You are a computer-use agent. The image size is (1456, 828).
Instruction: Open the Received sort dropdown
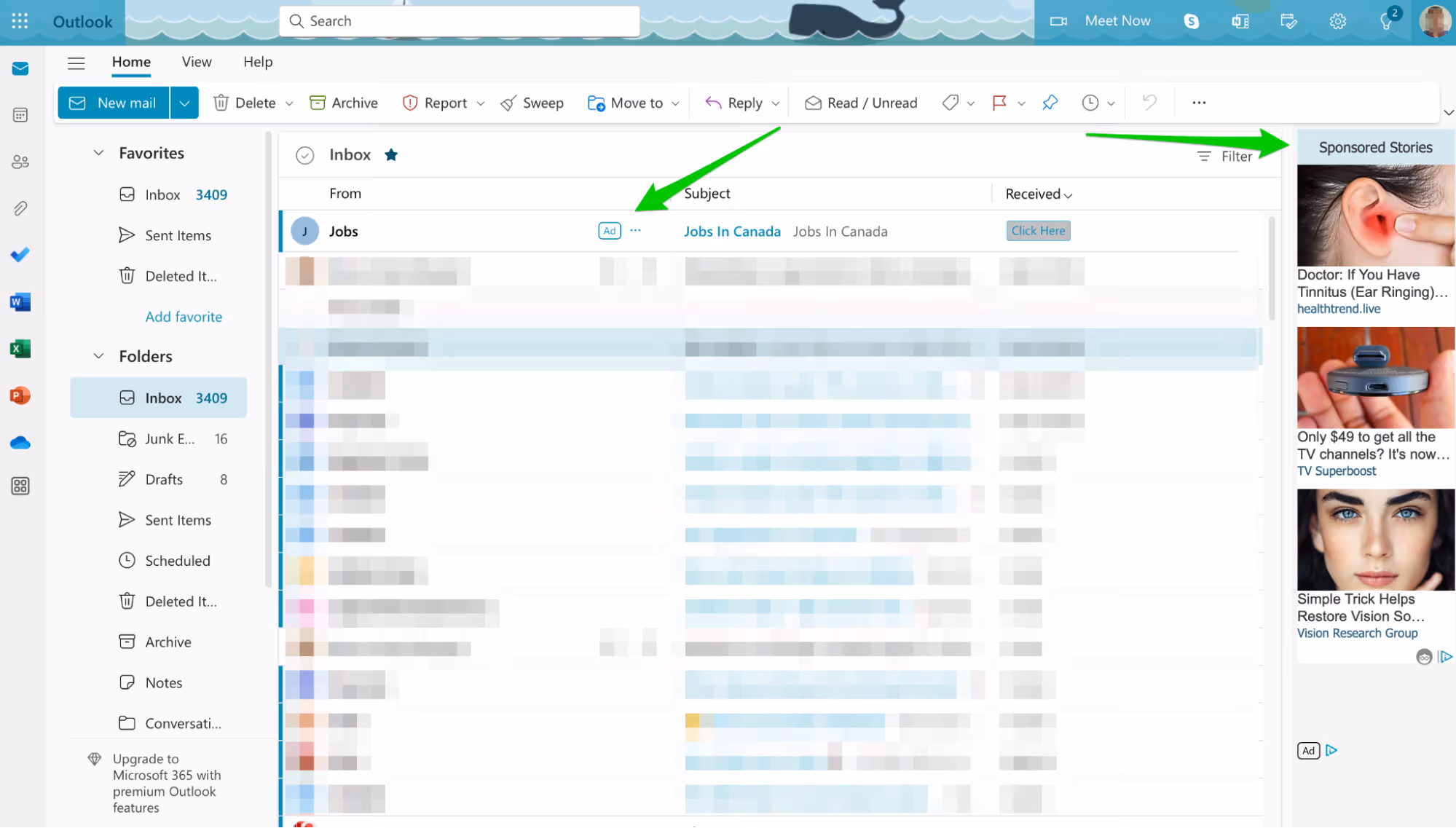(1037, 194)
